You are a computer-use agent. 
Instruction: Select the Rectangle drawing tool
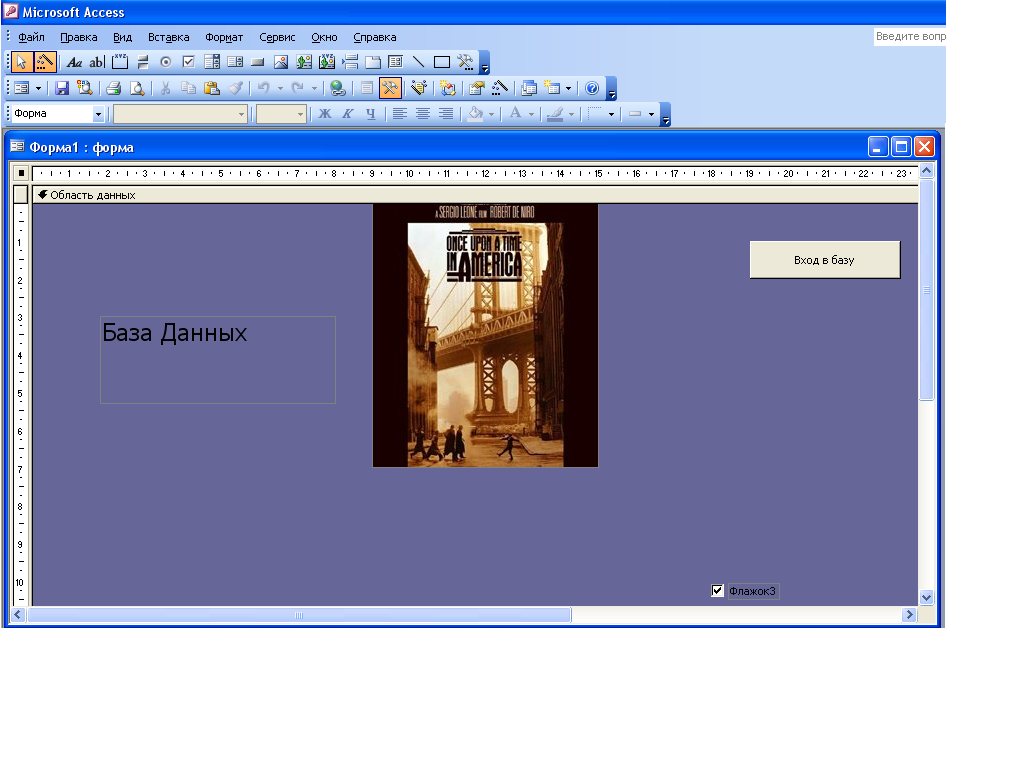442,62
